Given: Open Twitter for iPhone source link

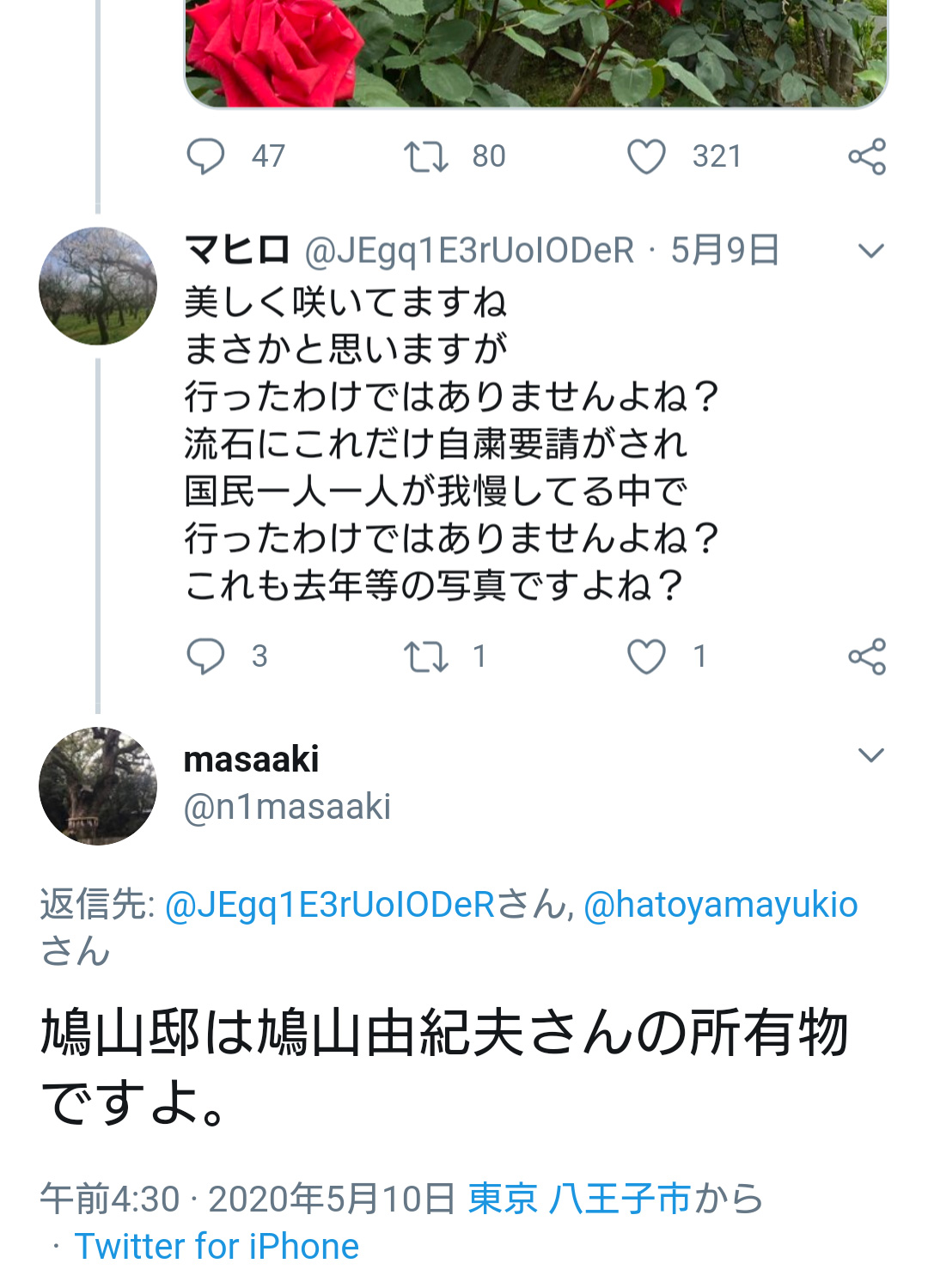Looking at the screenshot, I should 217,1246.
